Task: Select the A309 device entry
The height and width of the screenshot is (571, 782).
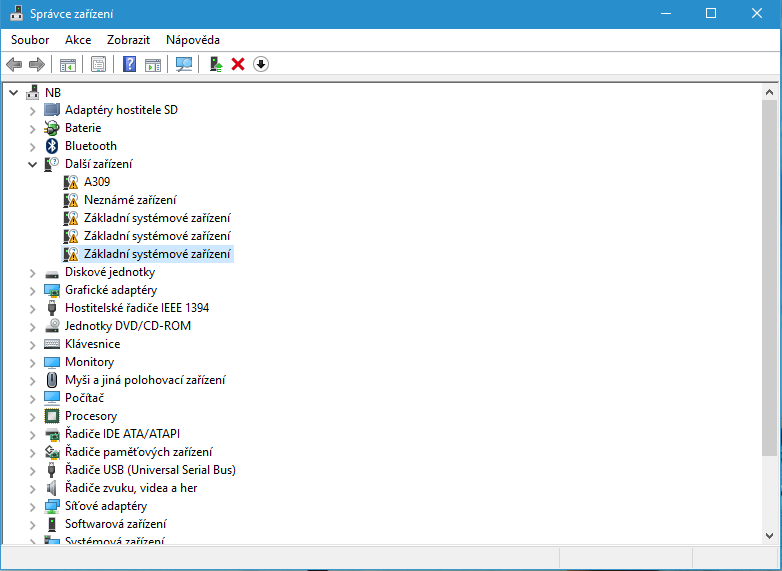Action: tap(97, 182)
